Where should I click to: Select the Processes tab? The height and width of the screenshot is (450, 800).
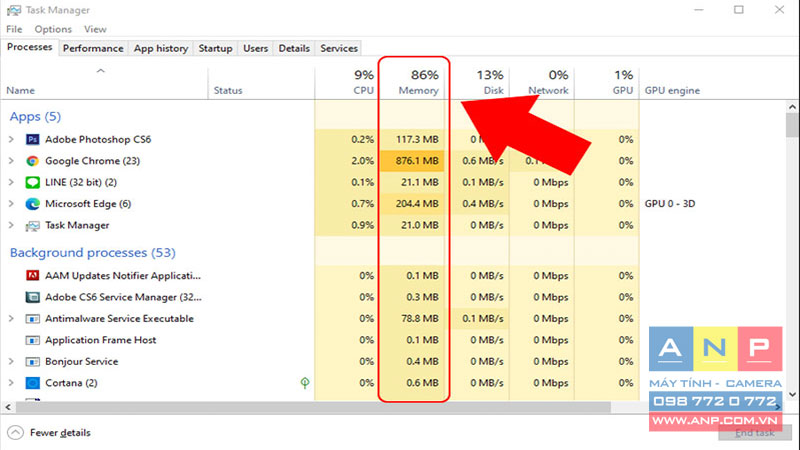point(30,47)
